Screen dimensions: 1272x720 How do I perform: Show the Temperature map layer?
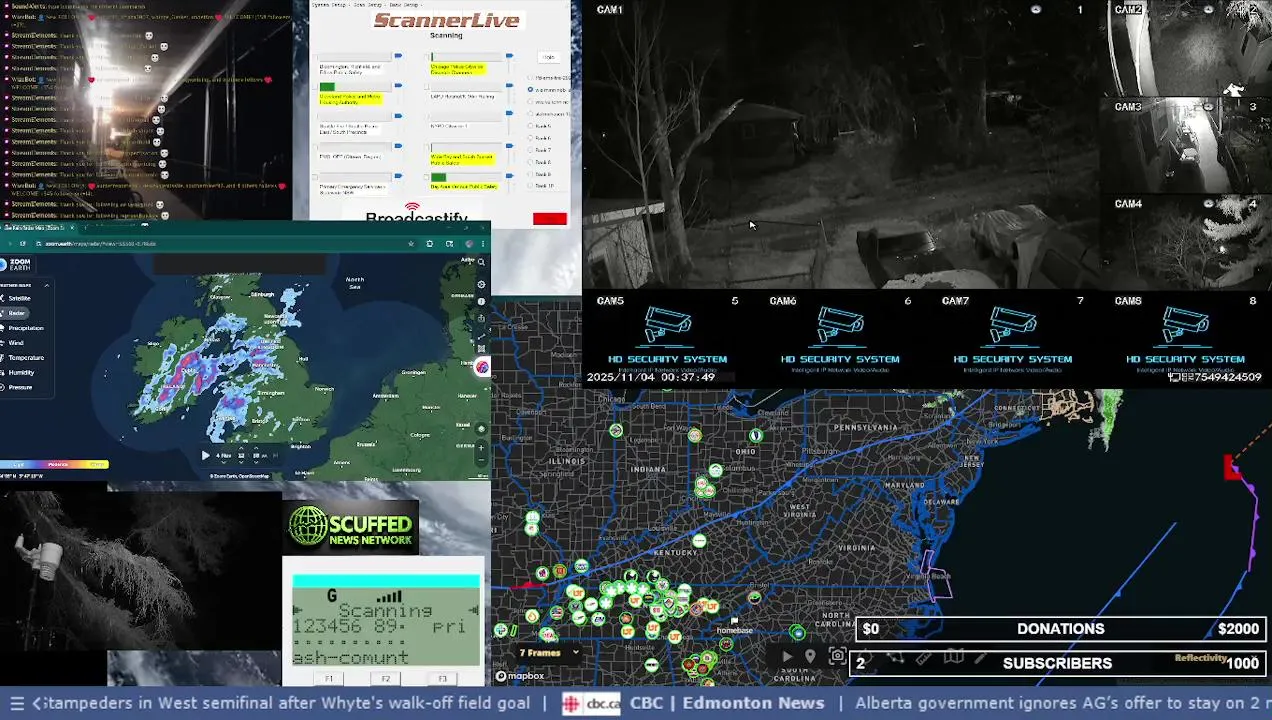[24, 357]
